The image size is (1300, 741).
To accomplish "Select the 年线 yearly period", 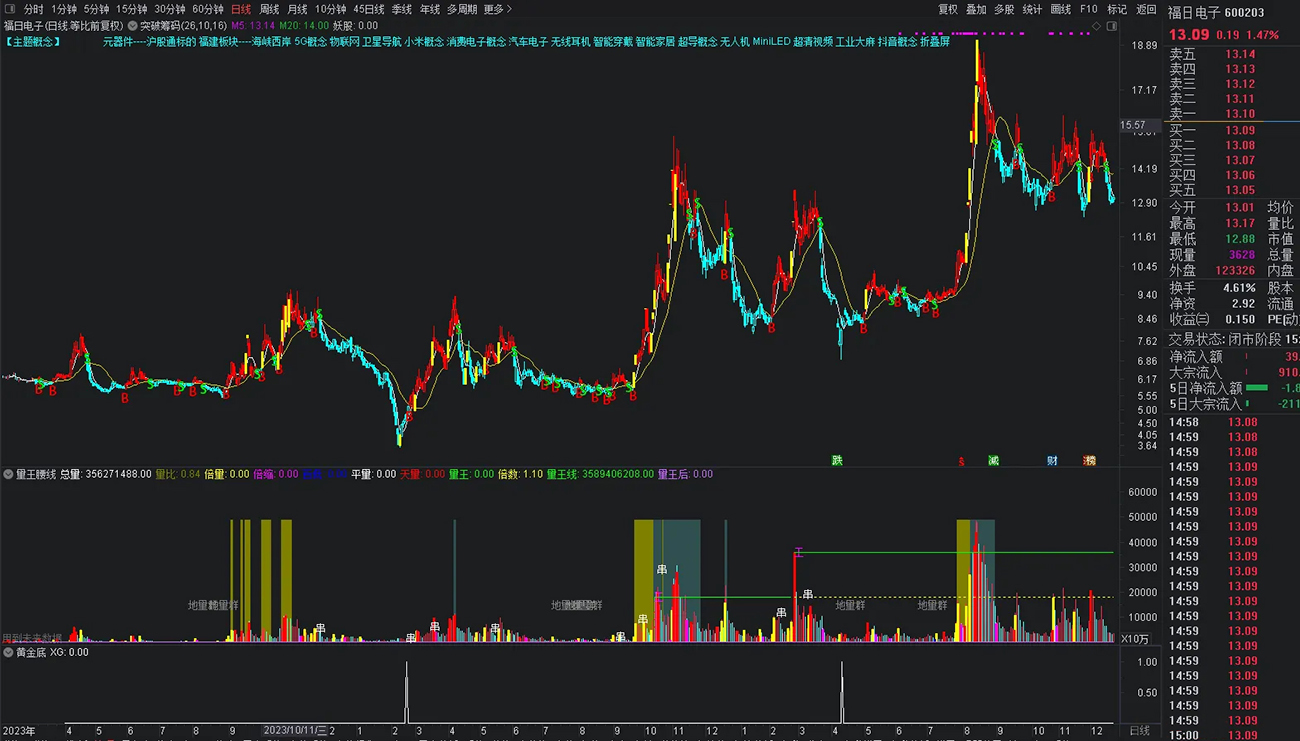I will coord(430,9).
